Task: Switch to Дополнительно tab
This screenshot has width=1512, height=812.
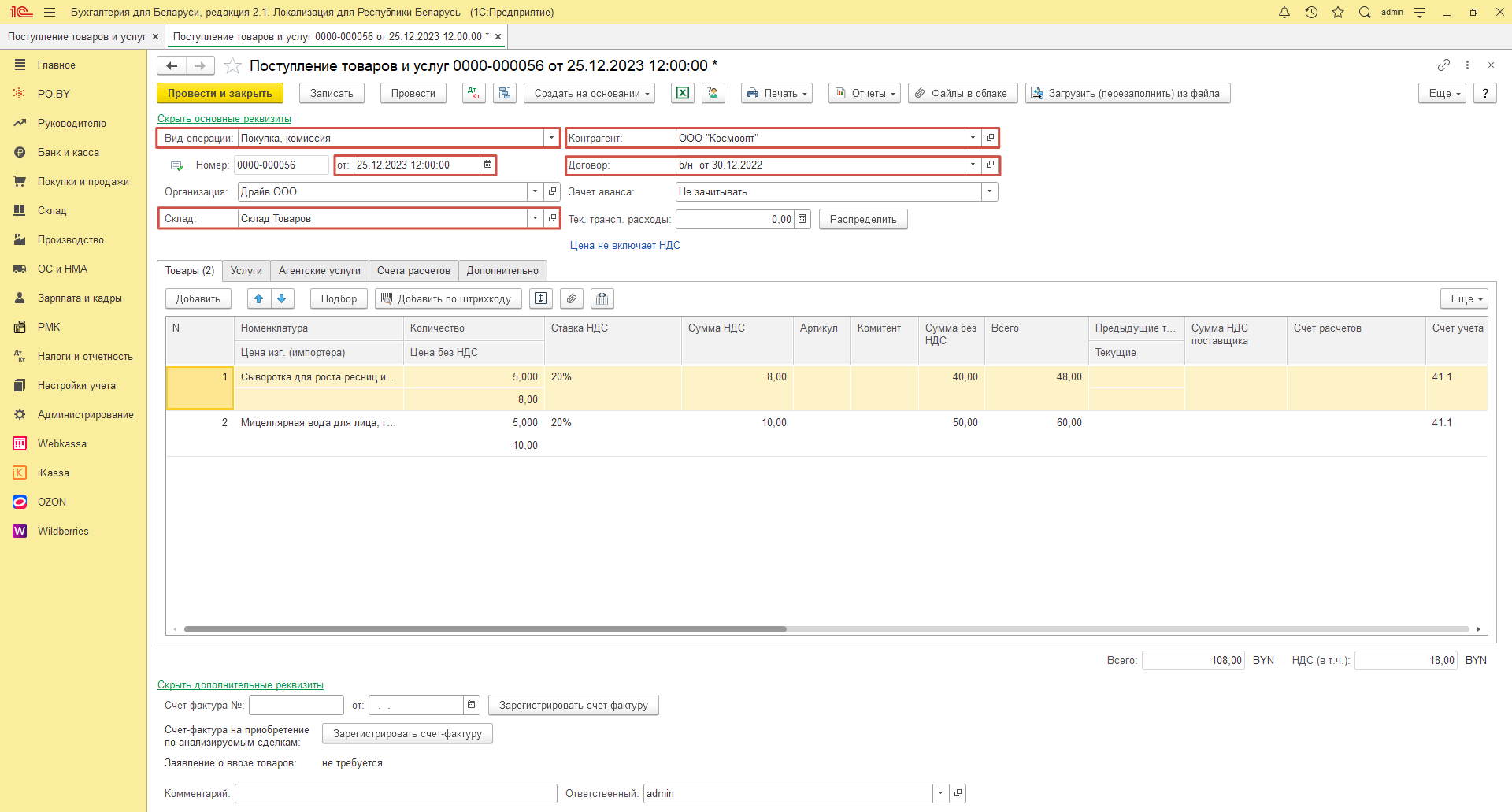Action: 502,270
